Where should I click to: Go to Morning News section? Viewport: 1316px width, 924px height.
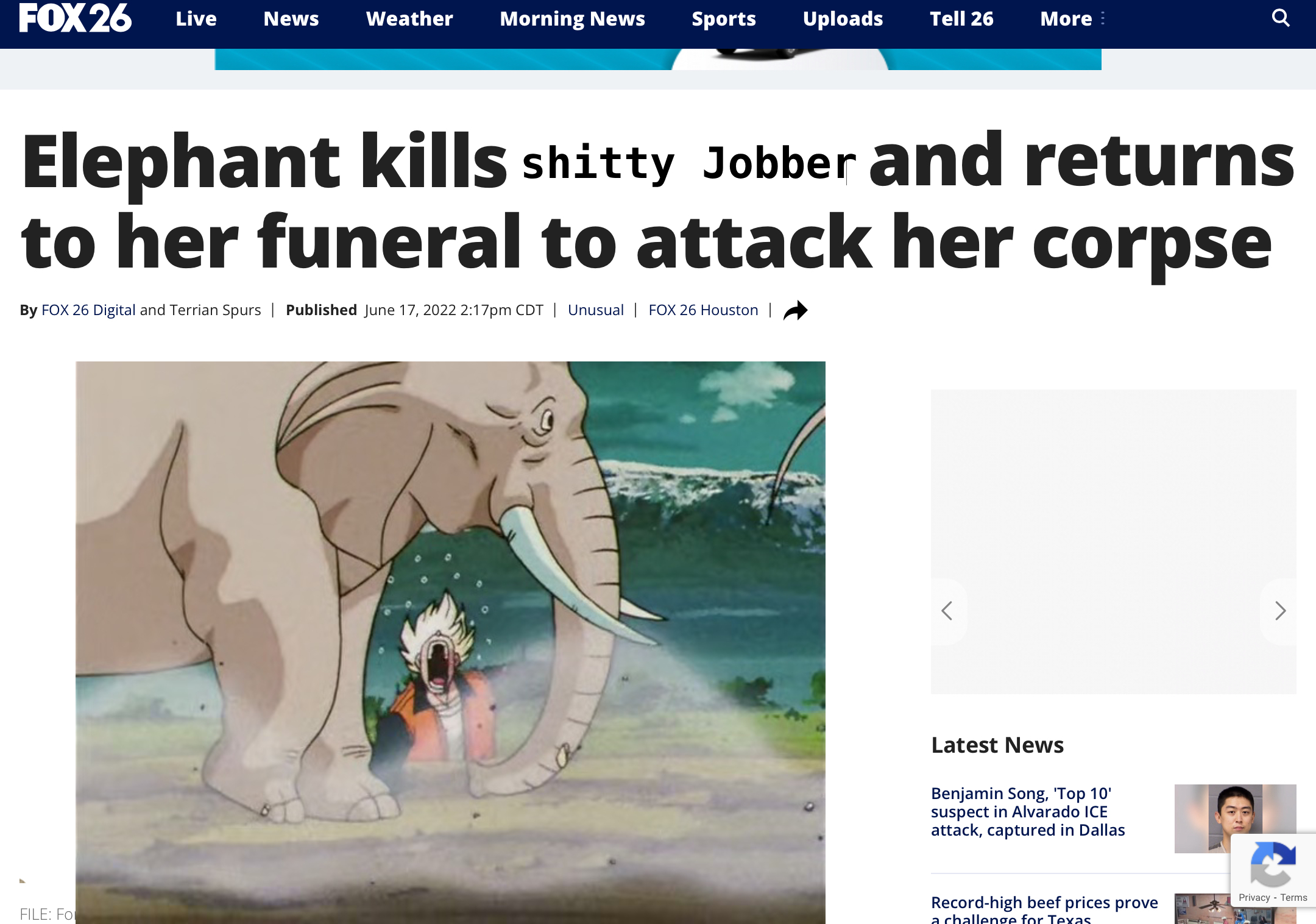[x=572, y=19]
